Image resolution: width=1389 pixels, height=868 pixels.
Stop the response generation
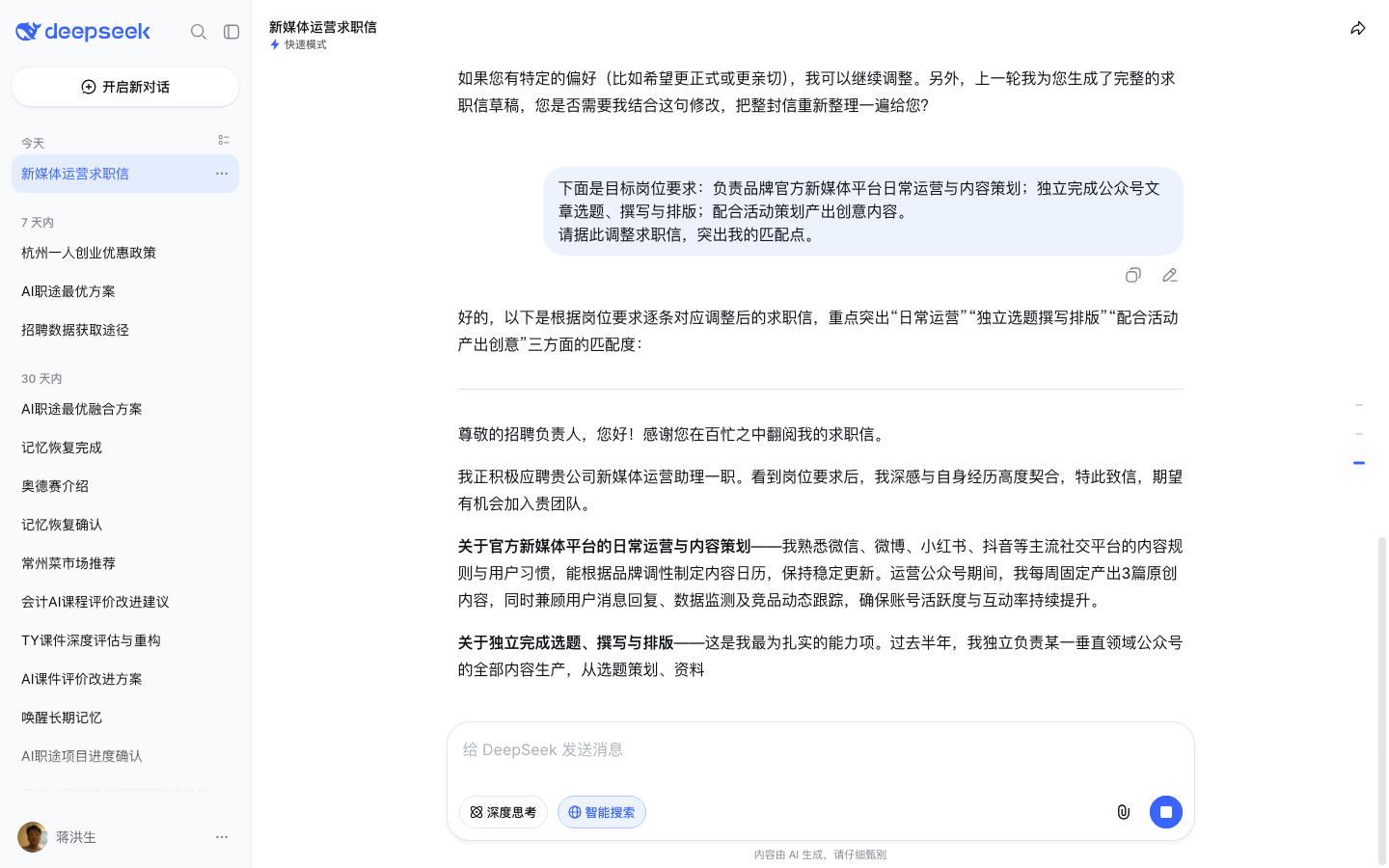click(x=1166, y=812)
